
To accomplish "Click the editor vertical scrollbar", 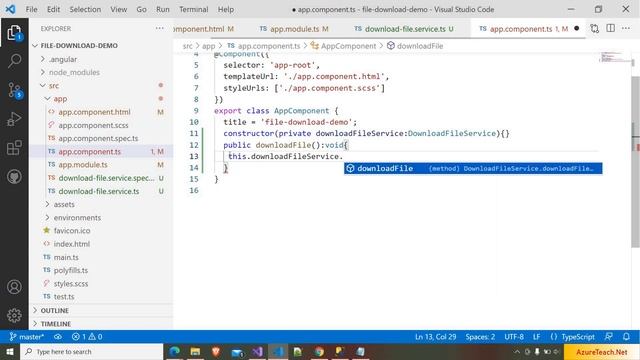I will coord(635,162).
